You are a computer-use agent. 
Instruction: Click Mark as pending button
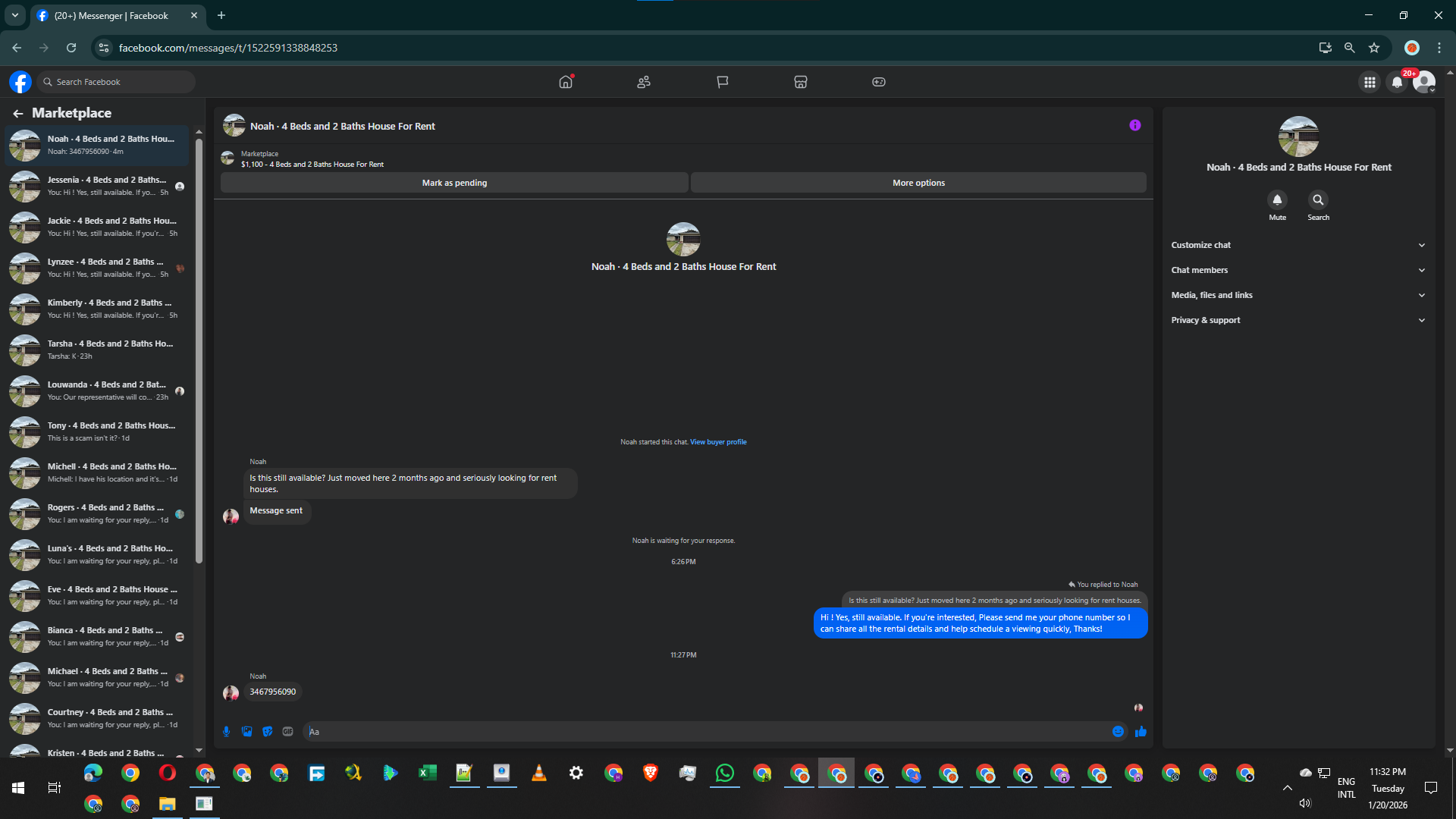(454, 183)
